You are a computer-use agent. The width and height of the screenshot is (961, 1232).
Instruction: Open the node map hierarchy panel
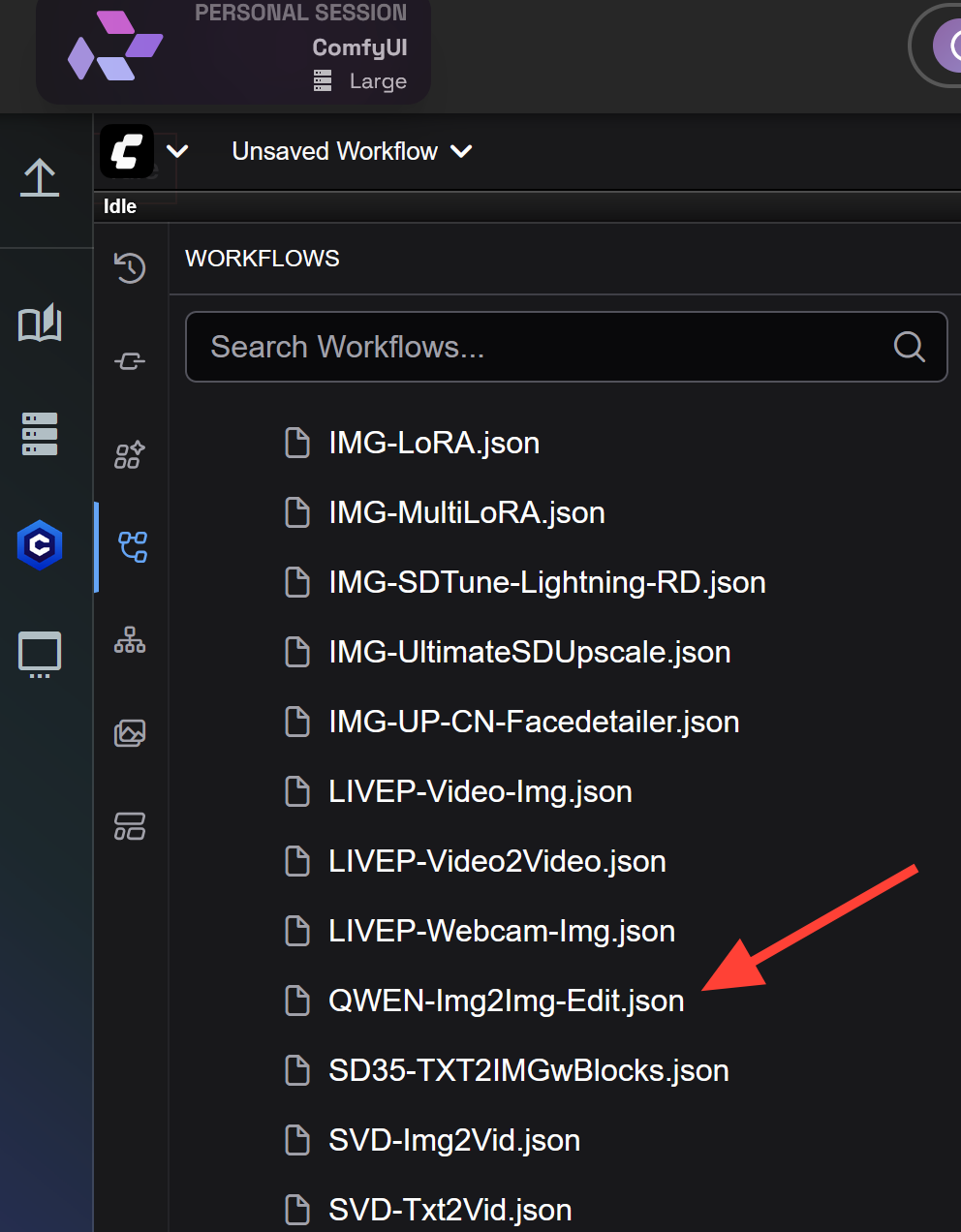click(130, 640)
